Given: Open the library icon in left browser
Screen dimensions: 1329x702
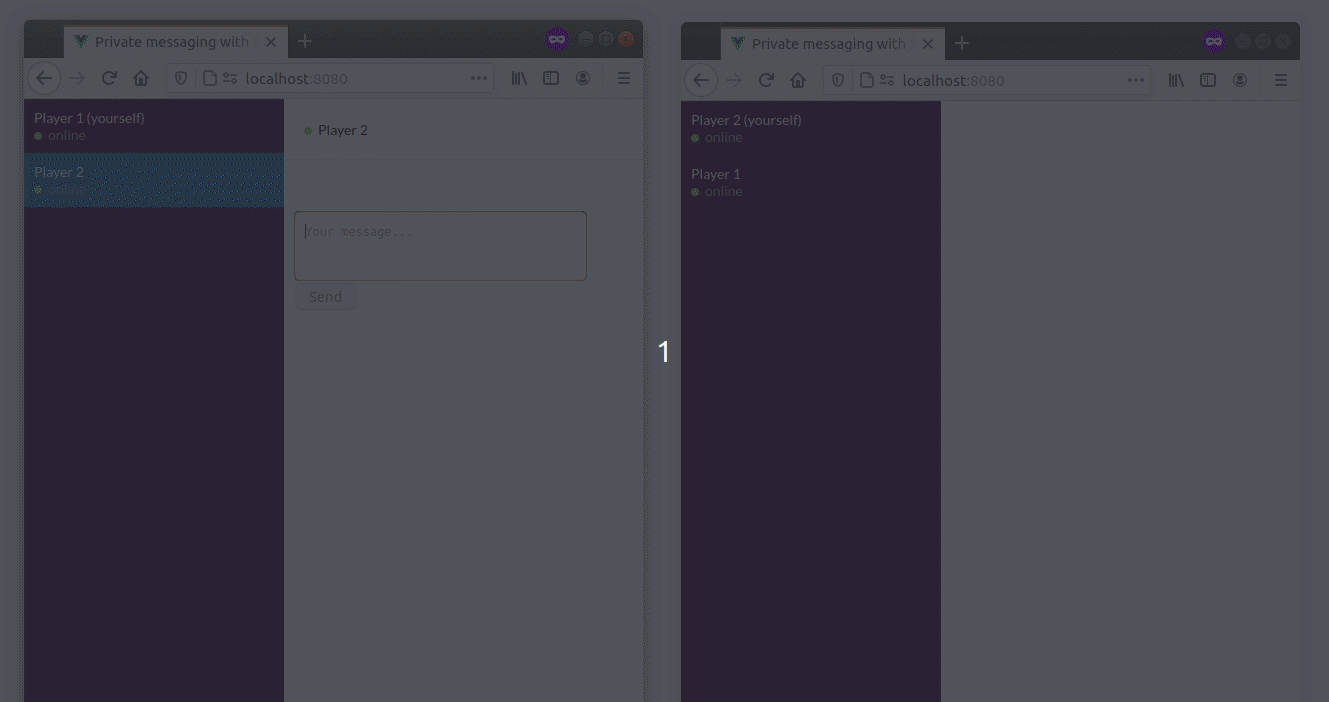Looking at the screenshot, I should pos(519,78).
